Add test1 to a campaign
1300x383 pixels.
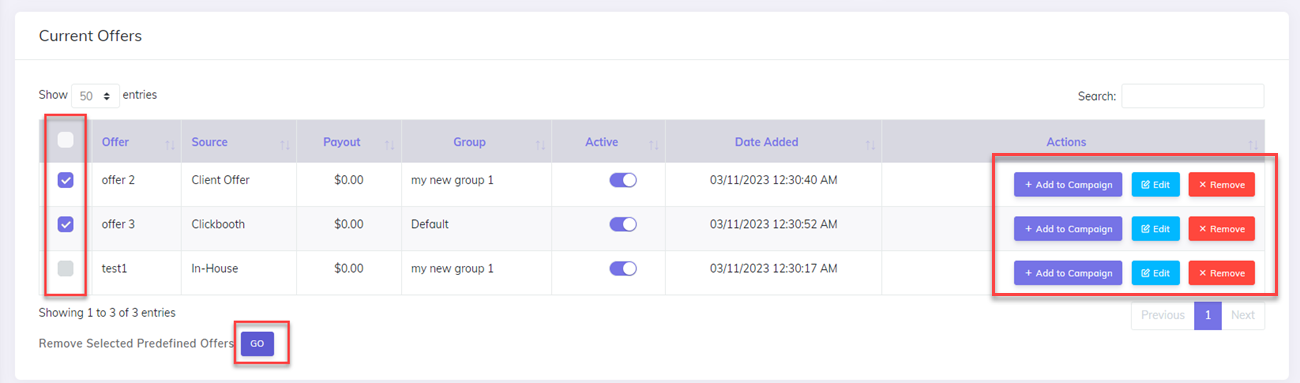1068,273
